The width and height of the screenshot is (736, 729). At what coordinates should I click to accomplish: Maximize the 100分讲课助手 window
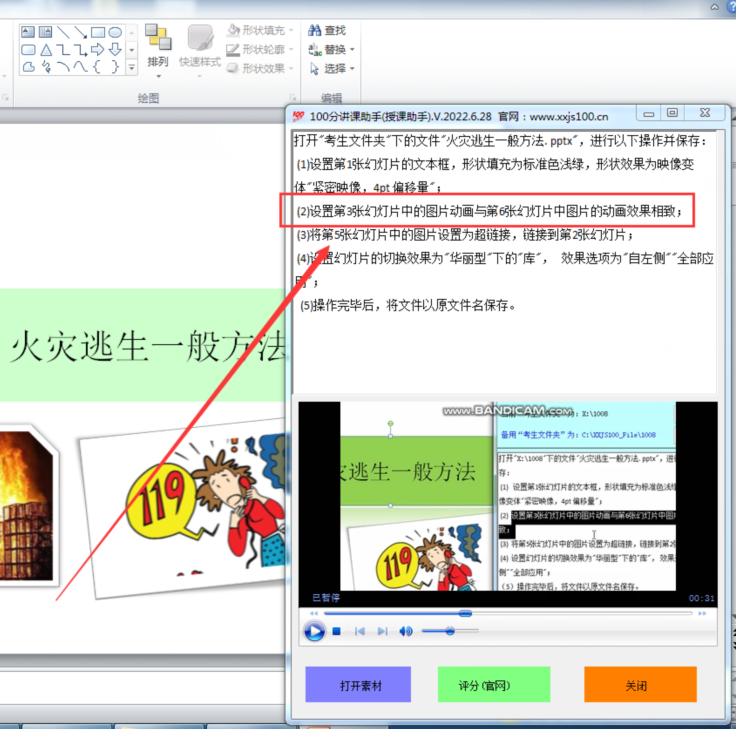click(x=672, y=113)
